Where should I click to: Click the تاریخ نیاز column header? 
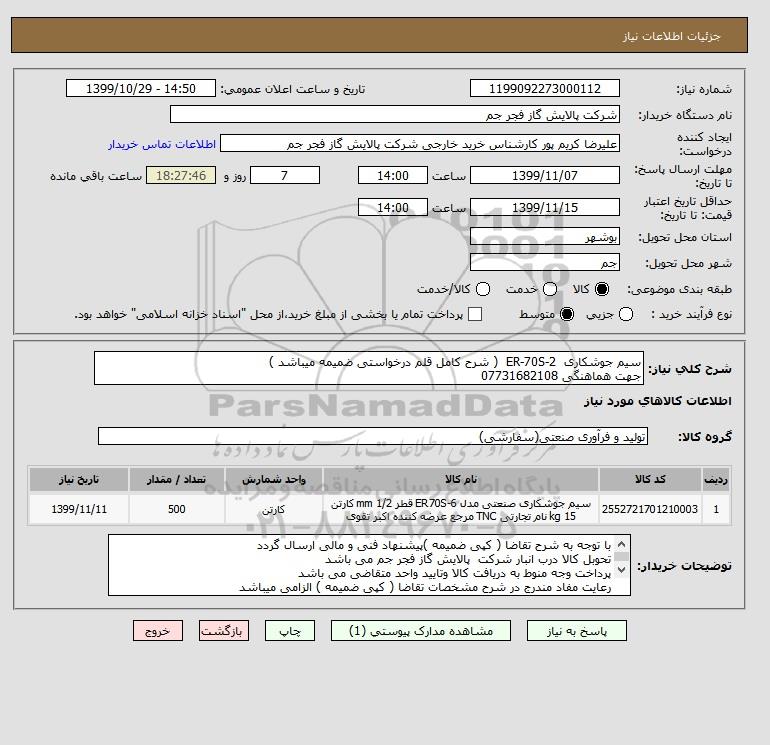tap(79, 479)
